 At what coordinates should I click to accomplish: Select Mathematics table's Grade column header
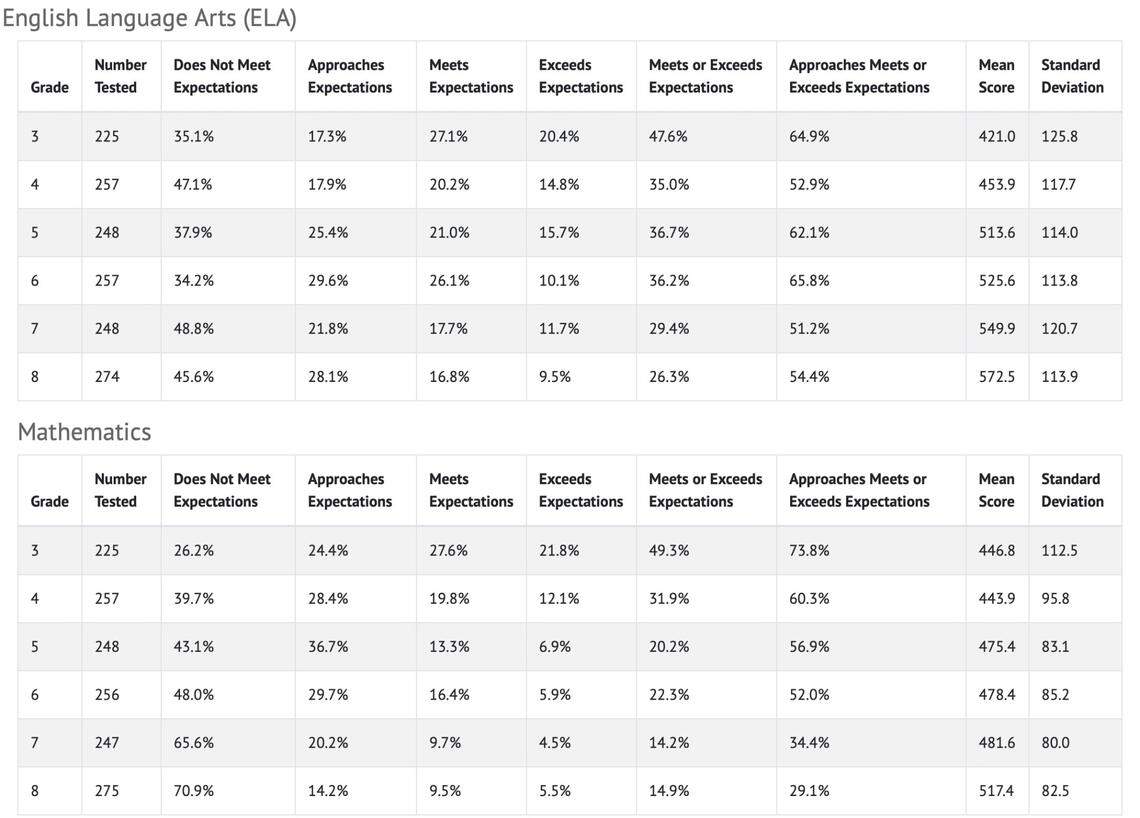click(50, 501)
